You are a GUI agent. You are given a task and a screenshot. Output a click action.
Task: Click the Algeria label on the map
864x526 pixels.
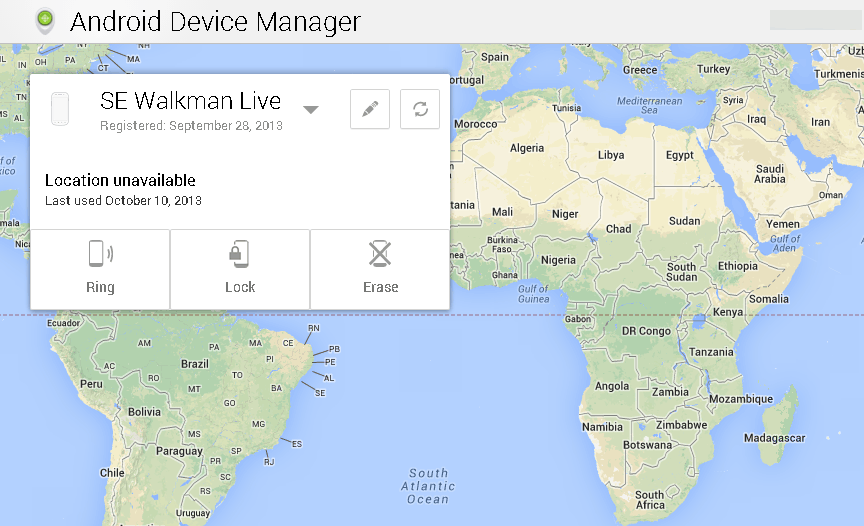click(x=527, y=148)
